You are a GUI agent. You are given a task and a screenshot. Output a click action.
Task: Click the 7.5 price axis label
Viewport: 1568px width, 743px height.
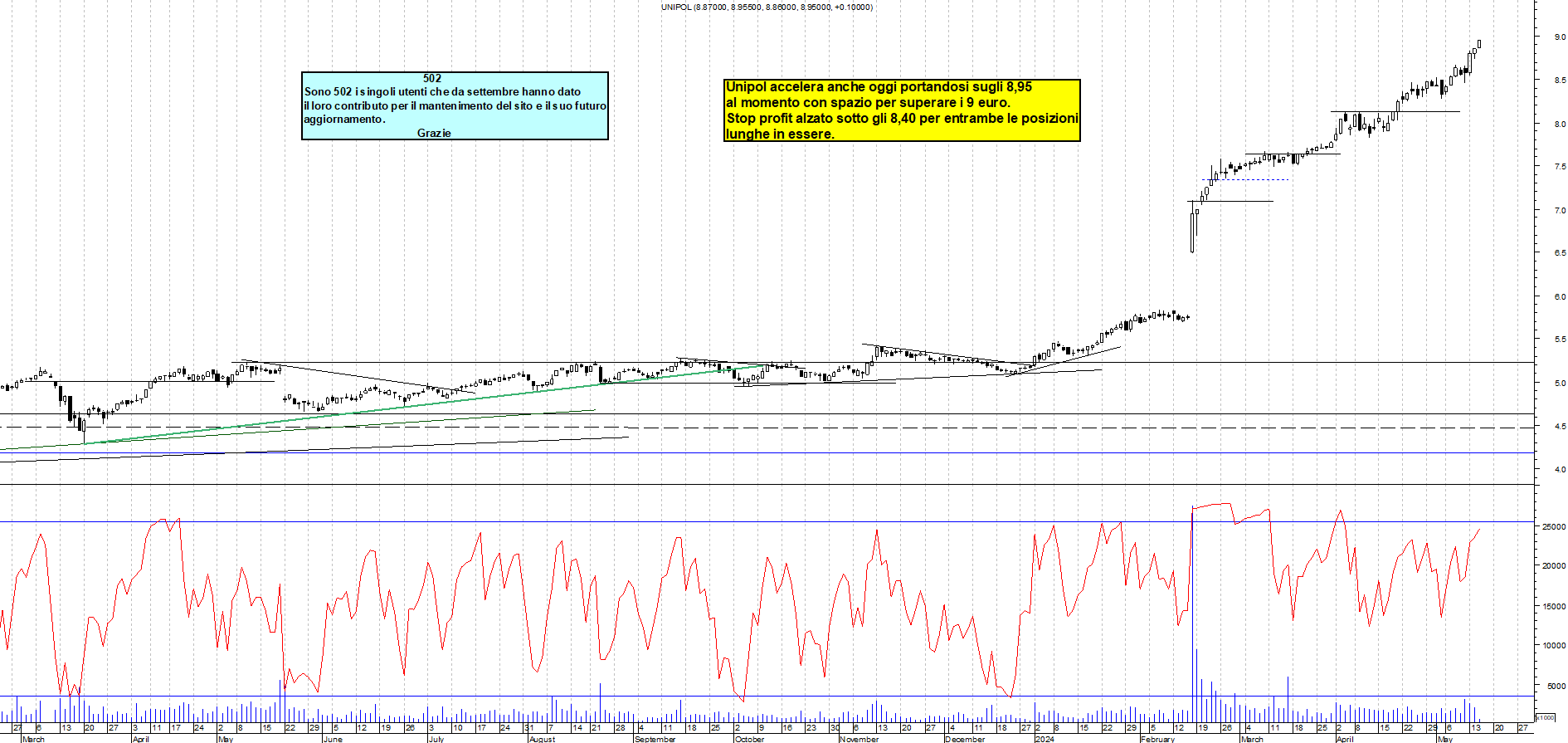tap(1560, 167)
